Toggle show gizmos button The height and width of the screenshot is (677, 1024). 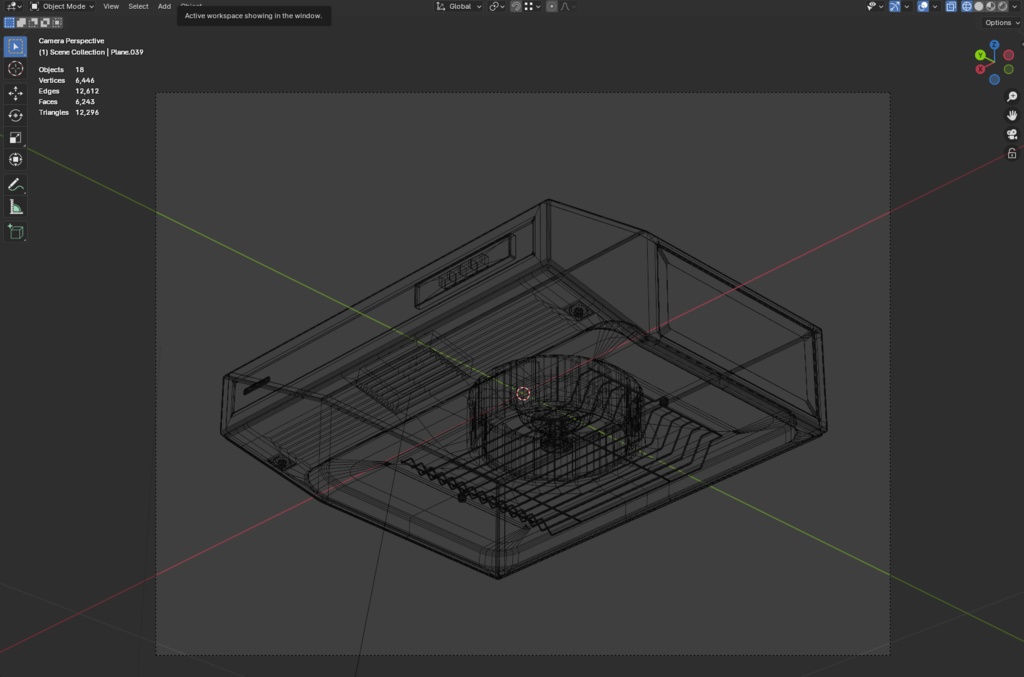pyautogui.click(x=895, y=7)
